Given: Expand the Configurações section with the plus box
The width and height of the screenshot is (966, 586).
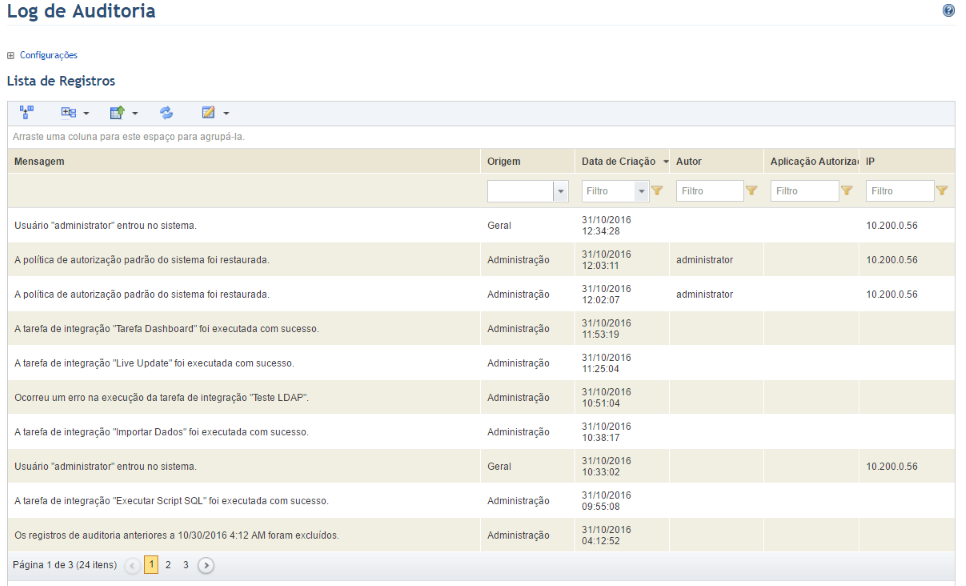Looking at the screenshot, I should [x=10, y=55].
